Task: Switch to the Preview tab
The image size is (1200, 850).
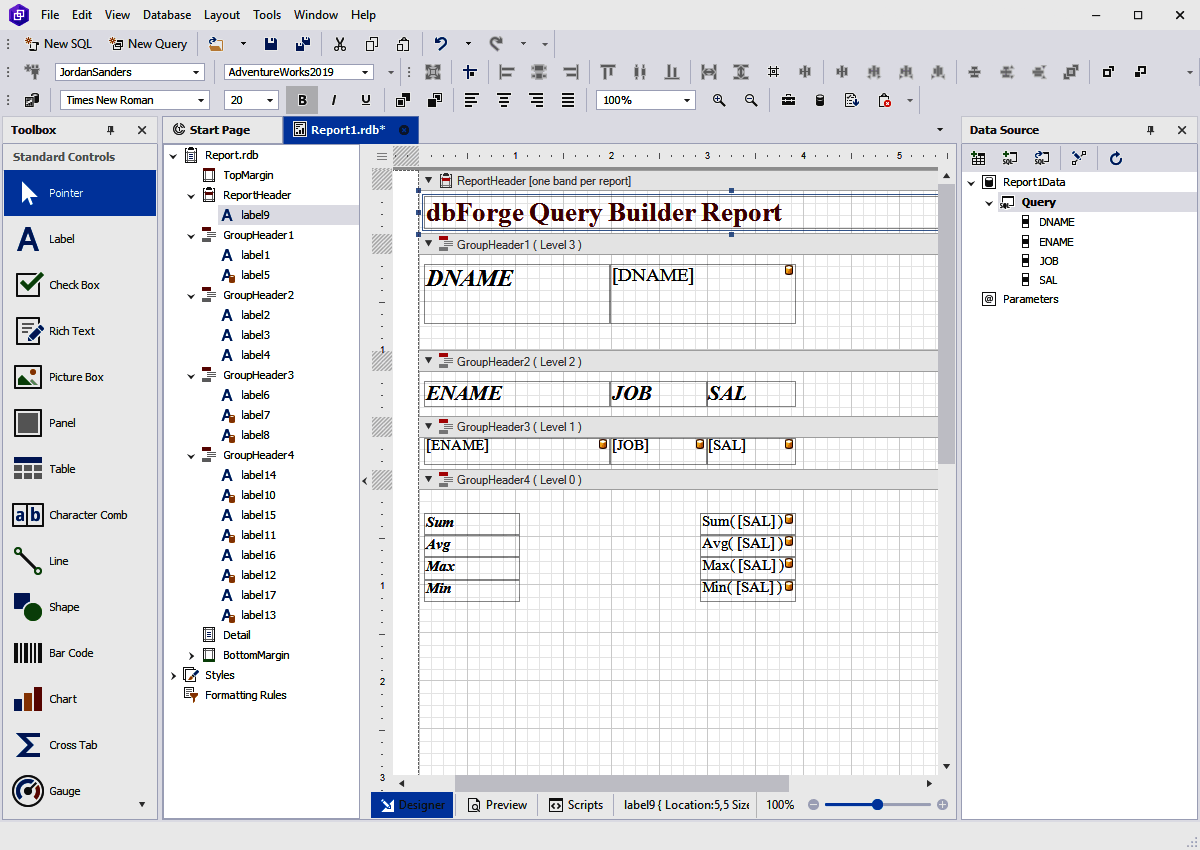Action: tap(496, 804)
